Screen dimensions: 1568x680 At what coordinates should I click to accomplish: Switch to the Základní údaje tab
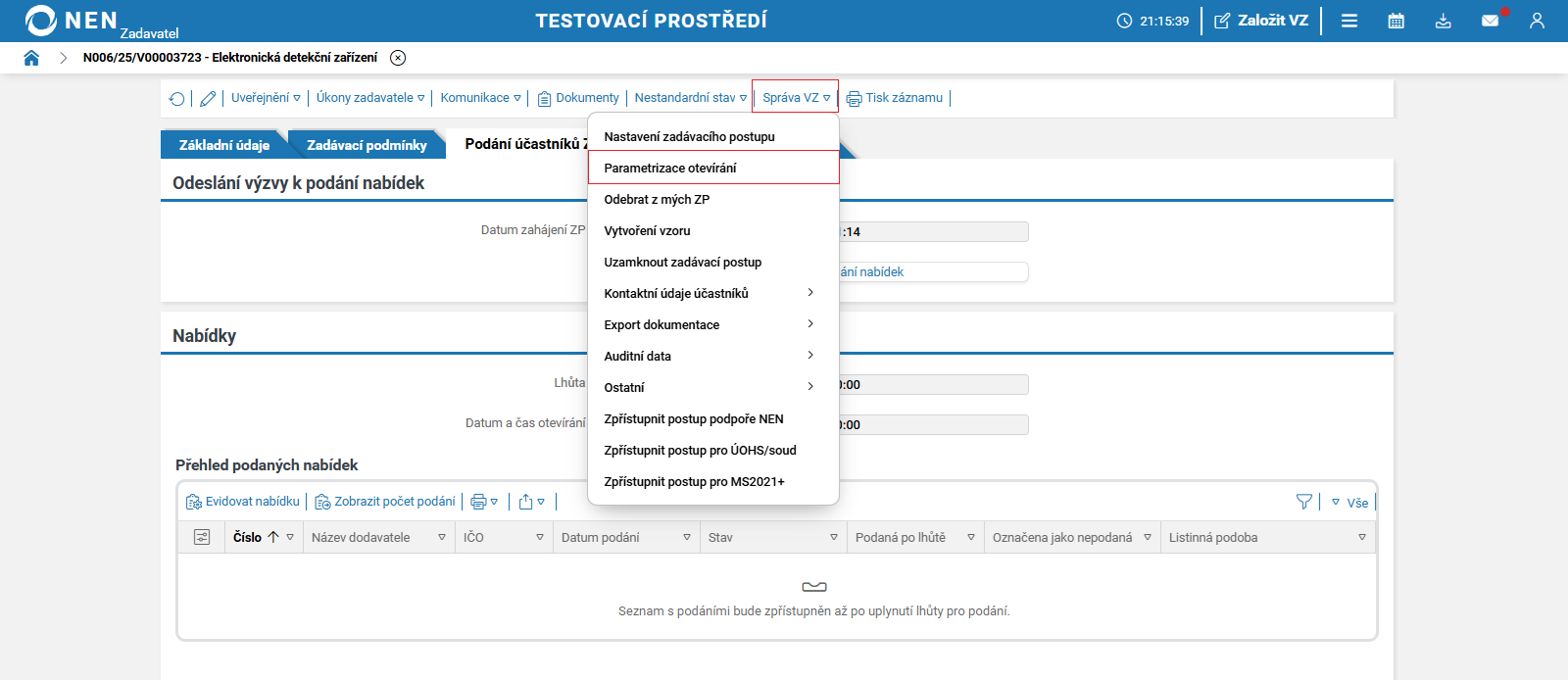coord(223,145)
